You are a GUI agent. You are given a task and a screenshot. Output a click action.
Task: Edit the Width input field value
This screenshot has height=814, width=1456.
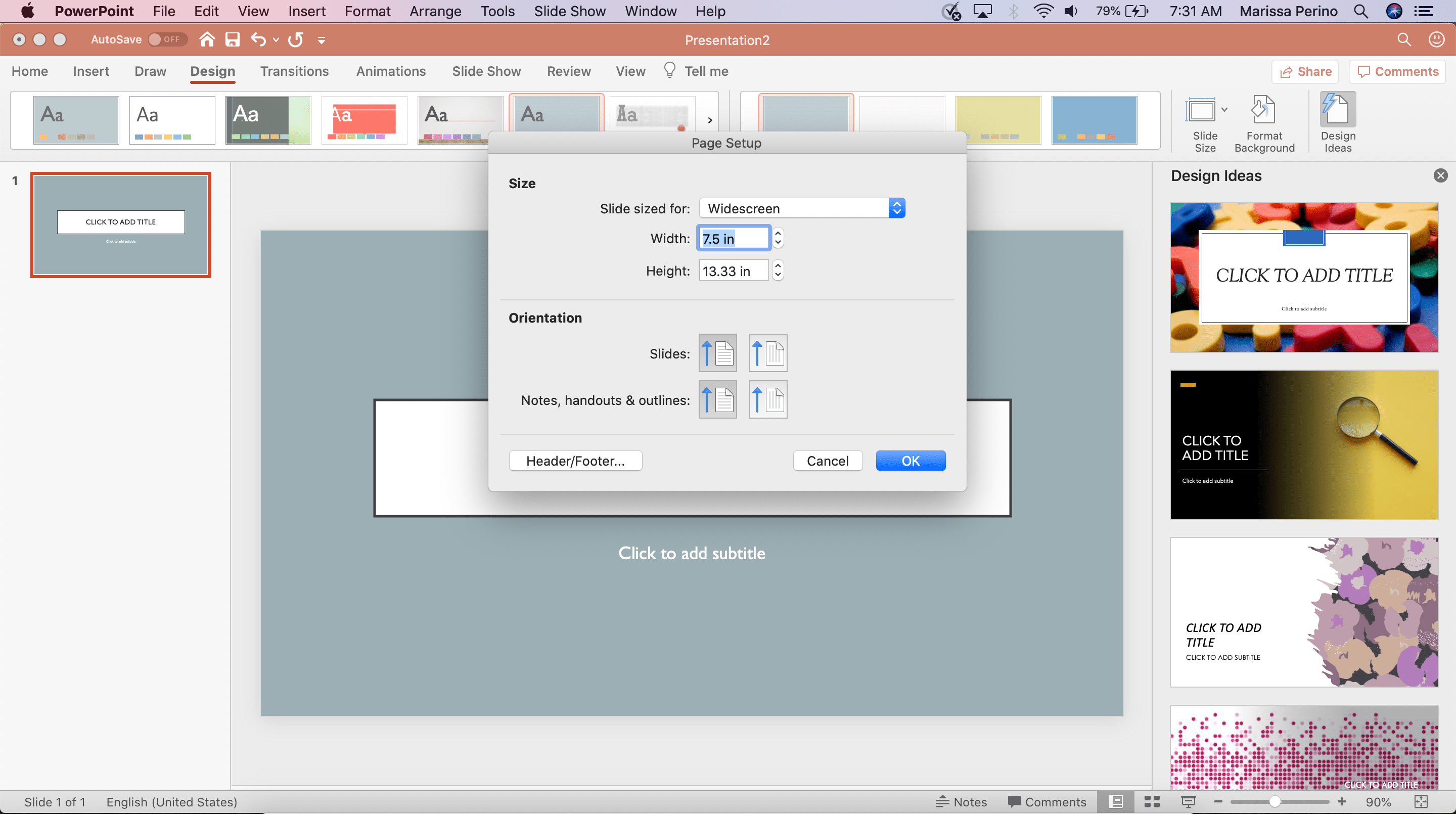[x=732, y=238]
